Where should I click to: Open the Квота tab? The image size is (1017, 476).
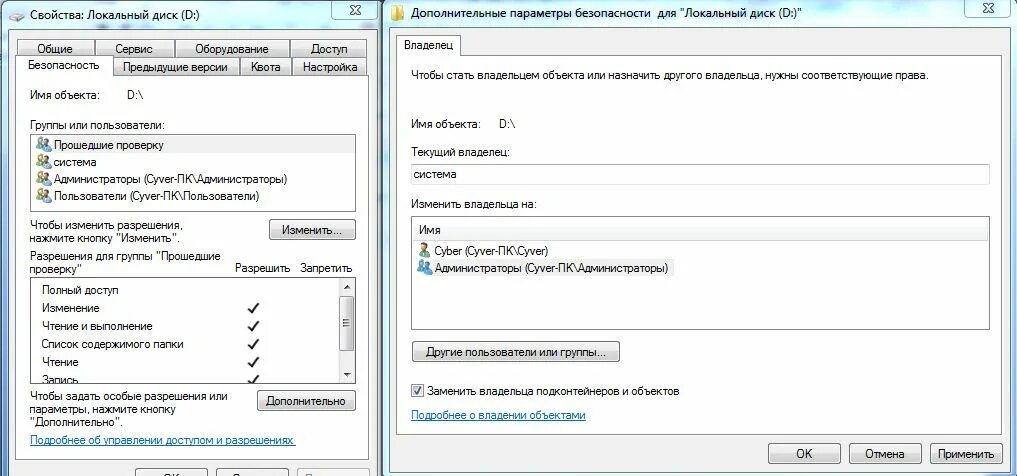pos(266,67)
